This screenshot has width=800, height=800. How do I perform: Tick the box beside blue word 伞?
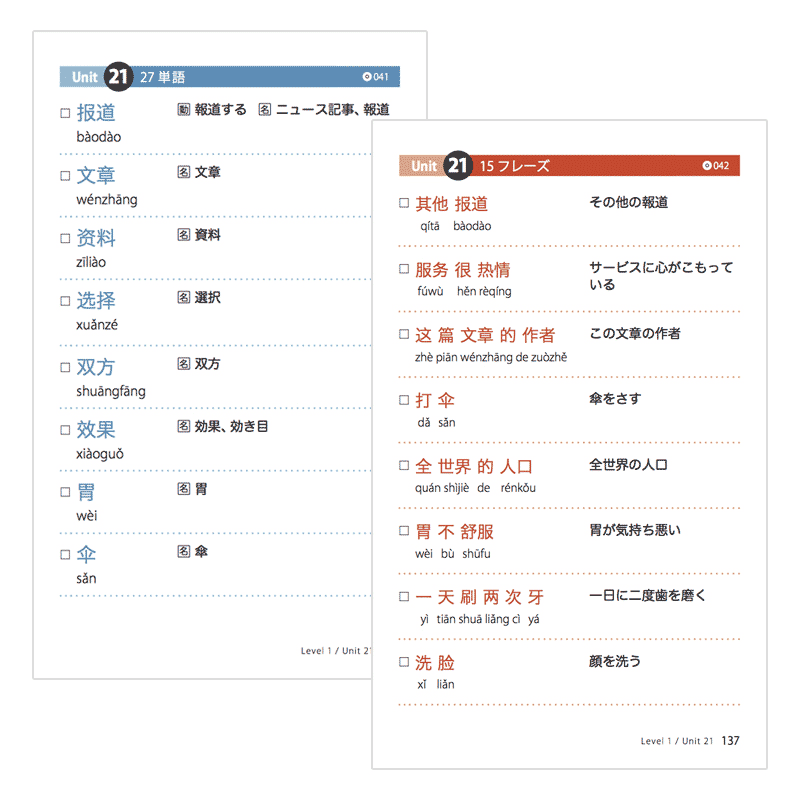pyautogui.click(x=65, y=555)
